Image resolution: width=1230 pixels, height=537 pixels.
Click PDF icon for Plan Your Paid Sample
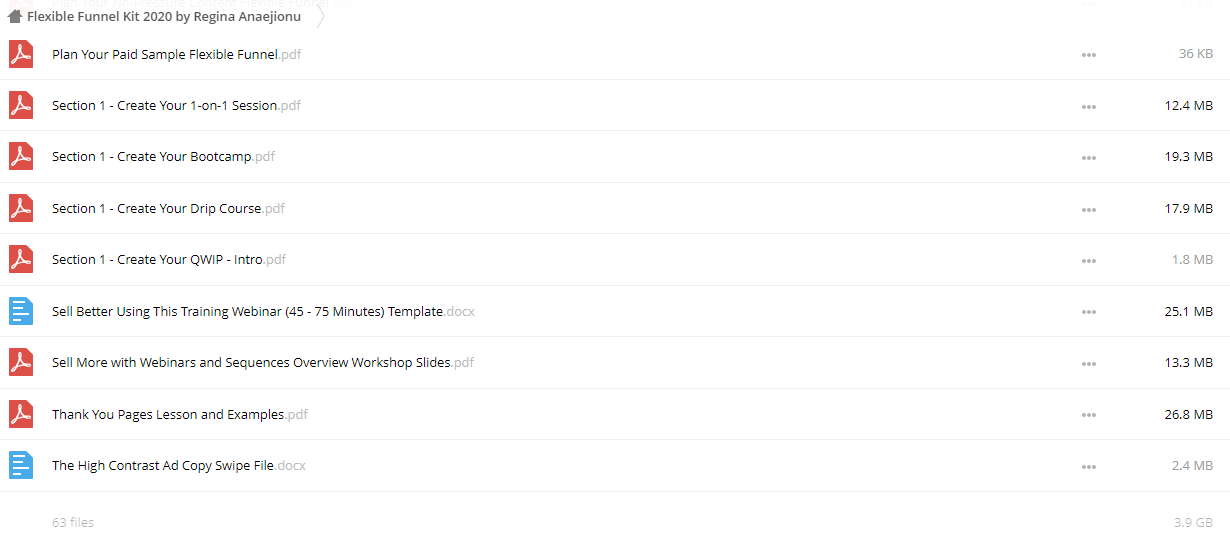[x=21, y=54]
